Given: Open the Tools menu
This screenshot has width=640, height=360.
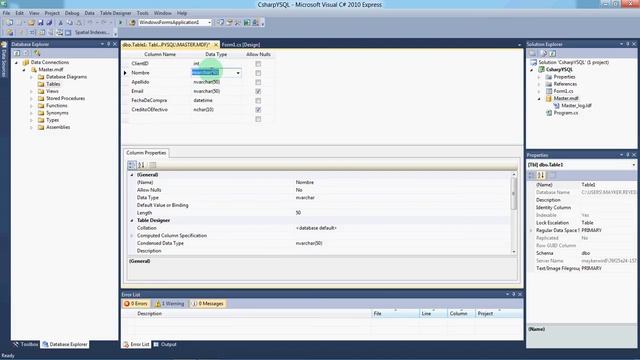Looking at the screenshot, I should [x=142, y=13].
